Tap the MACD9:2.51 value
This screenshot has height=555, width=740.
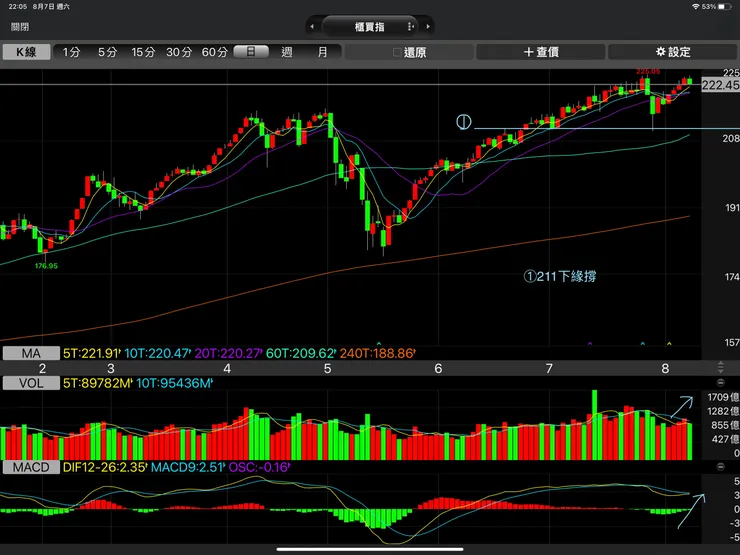click(x=188, y=467)
